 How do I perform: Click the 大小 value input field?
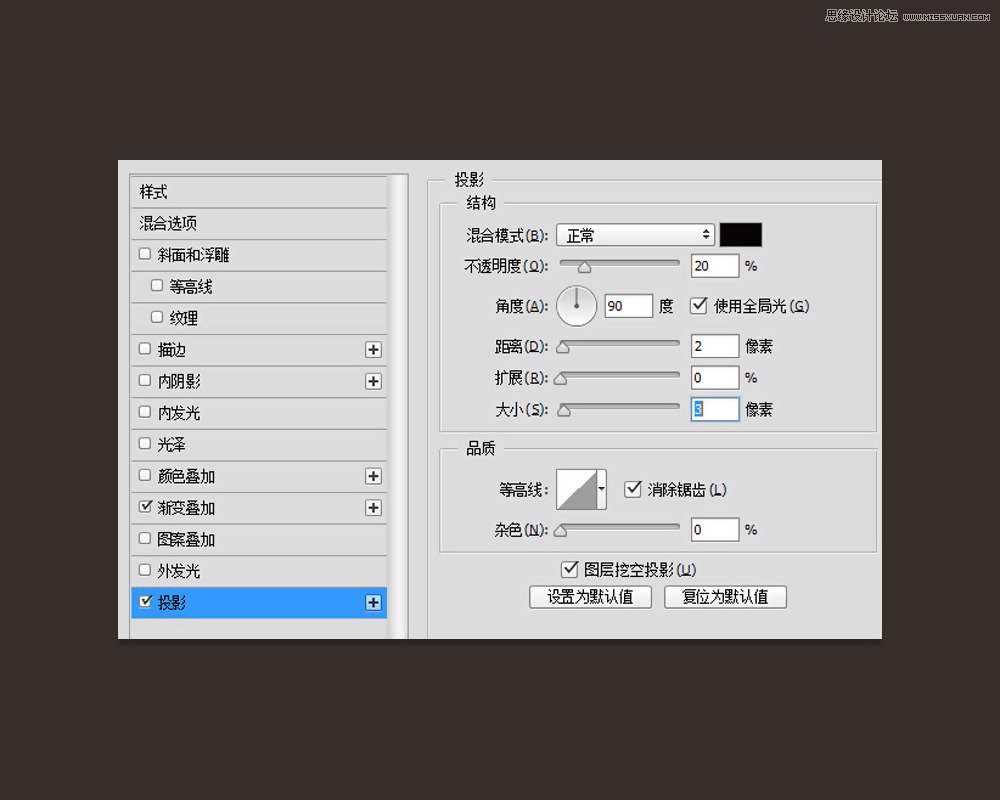(714, 409)
